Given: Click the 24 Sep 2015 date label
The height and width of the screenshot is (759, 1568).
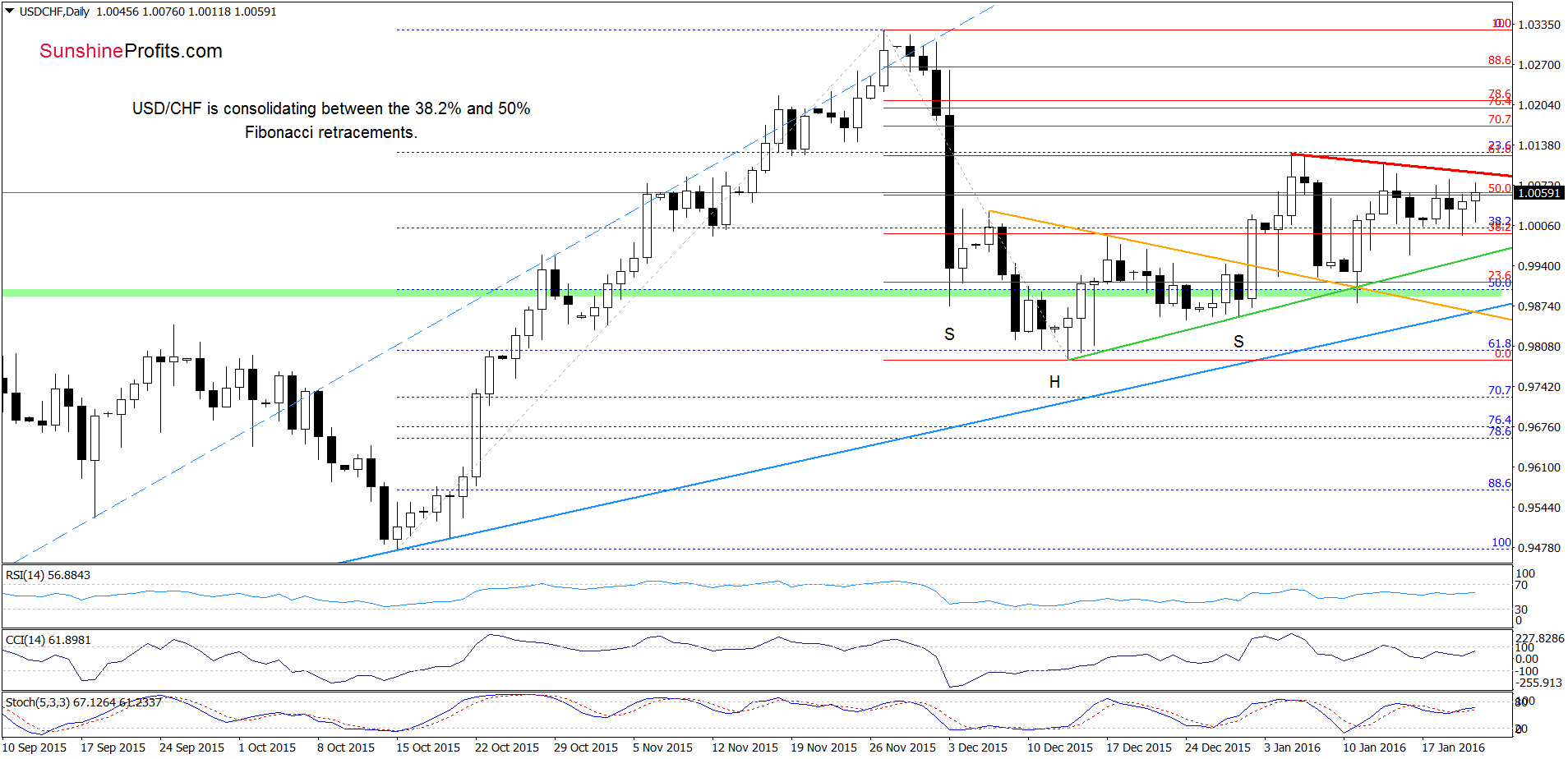Looking at the screenshot, I should tap(191, 747).
